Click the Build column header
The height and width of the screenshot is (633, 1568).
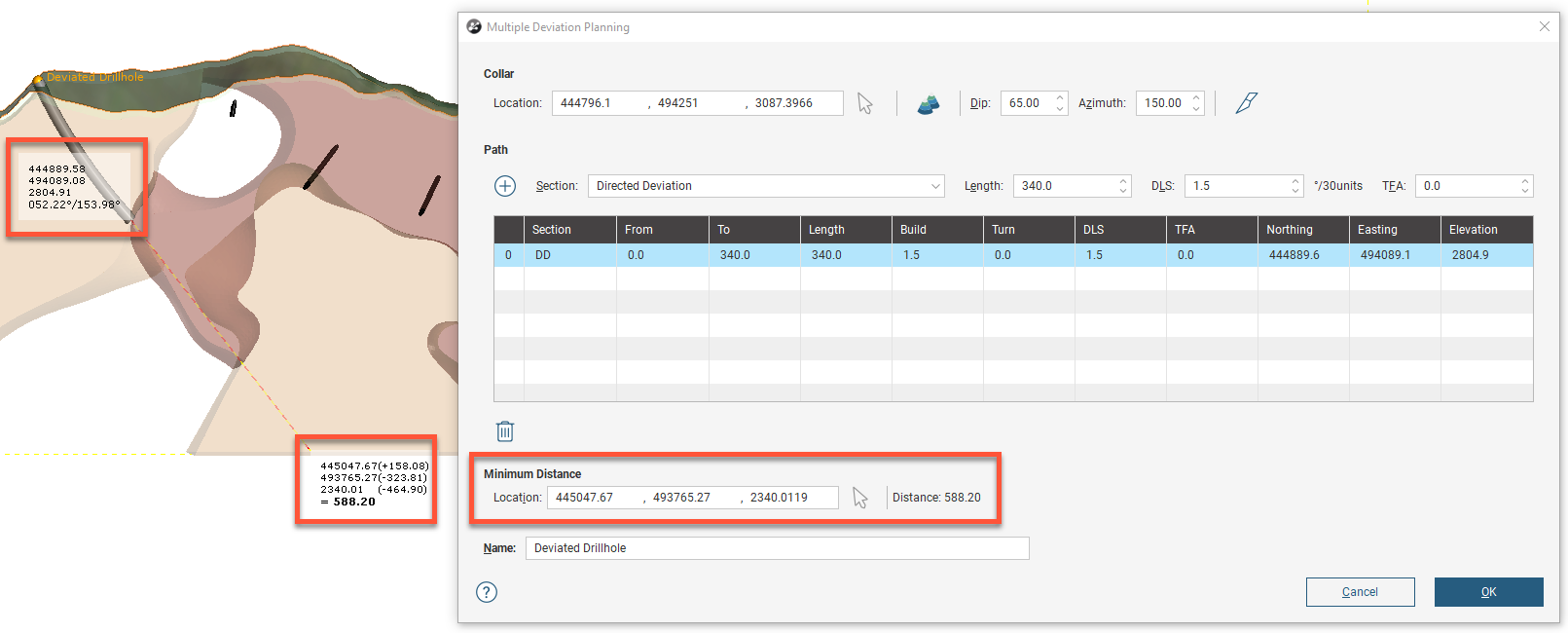[x=913, y=230]
